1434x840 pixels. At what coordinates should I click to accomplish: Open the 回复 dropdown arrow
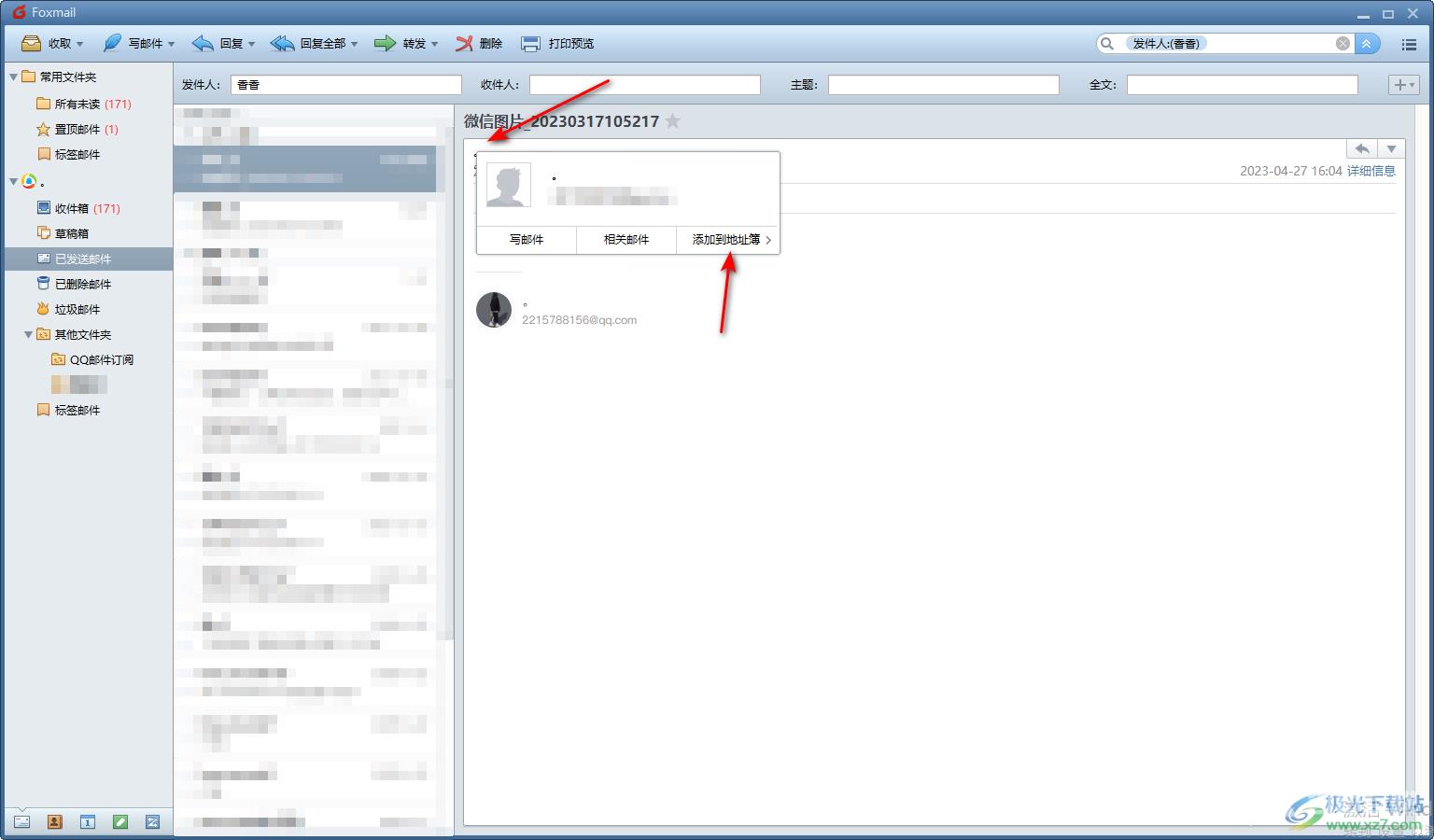251,44
